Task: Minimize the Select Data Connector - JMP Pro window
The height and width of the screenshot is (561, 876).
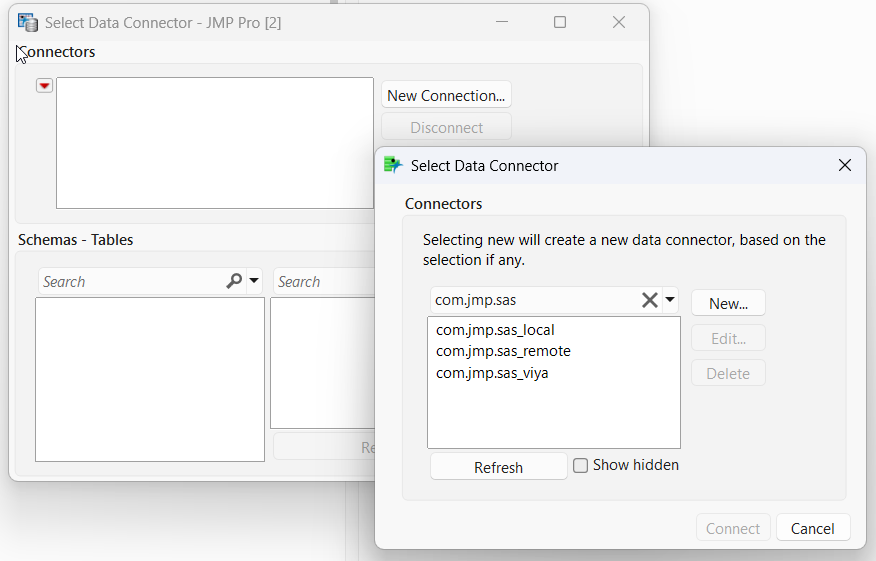Action: click(x=502, y=22)
